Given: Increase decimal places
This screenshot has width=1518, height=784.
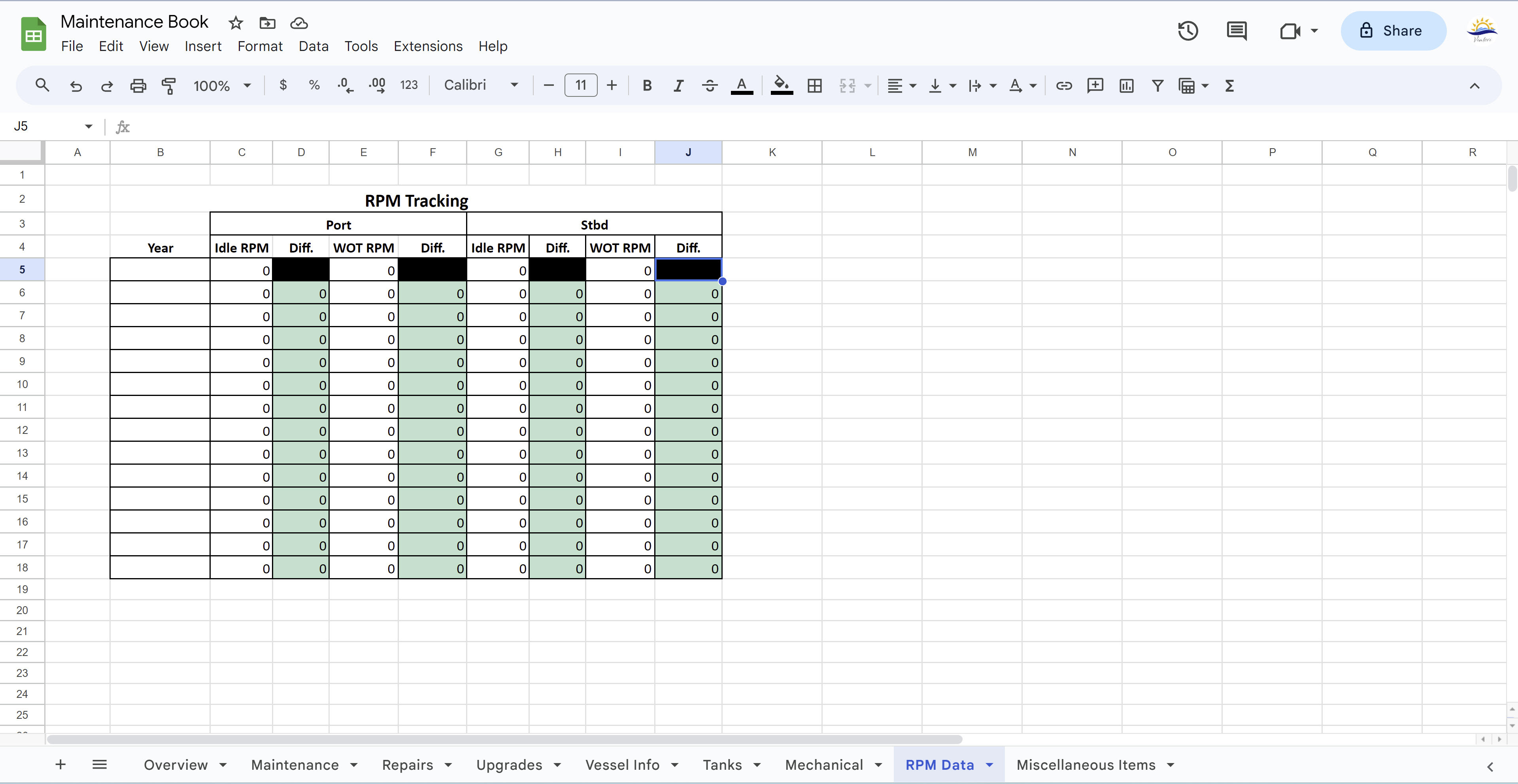Looking at the screenshot, I should click(377, 85).
